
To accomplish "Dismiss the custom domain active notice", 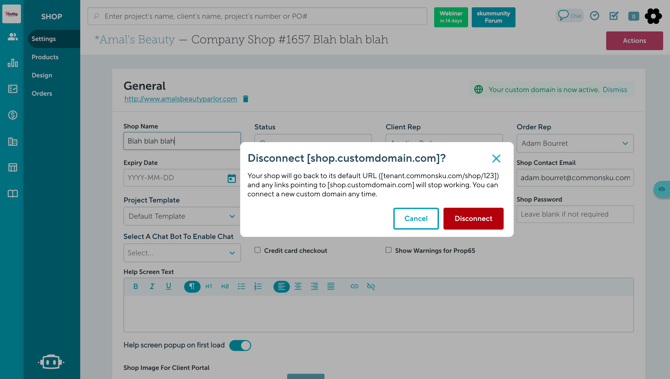I will 614,90.
